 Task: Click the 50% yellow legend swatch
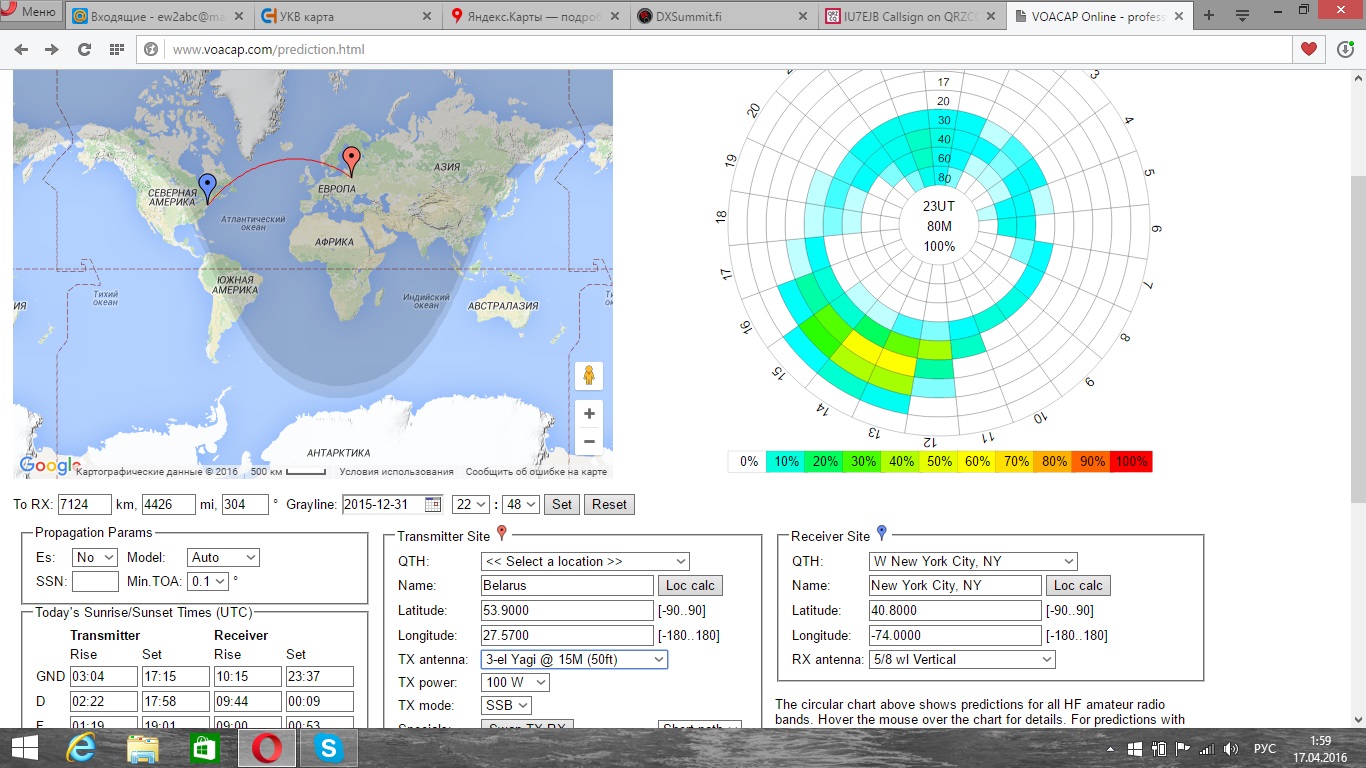(939, 462)
